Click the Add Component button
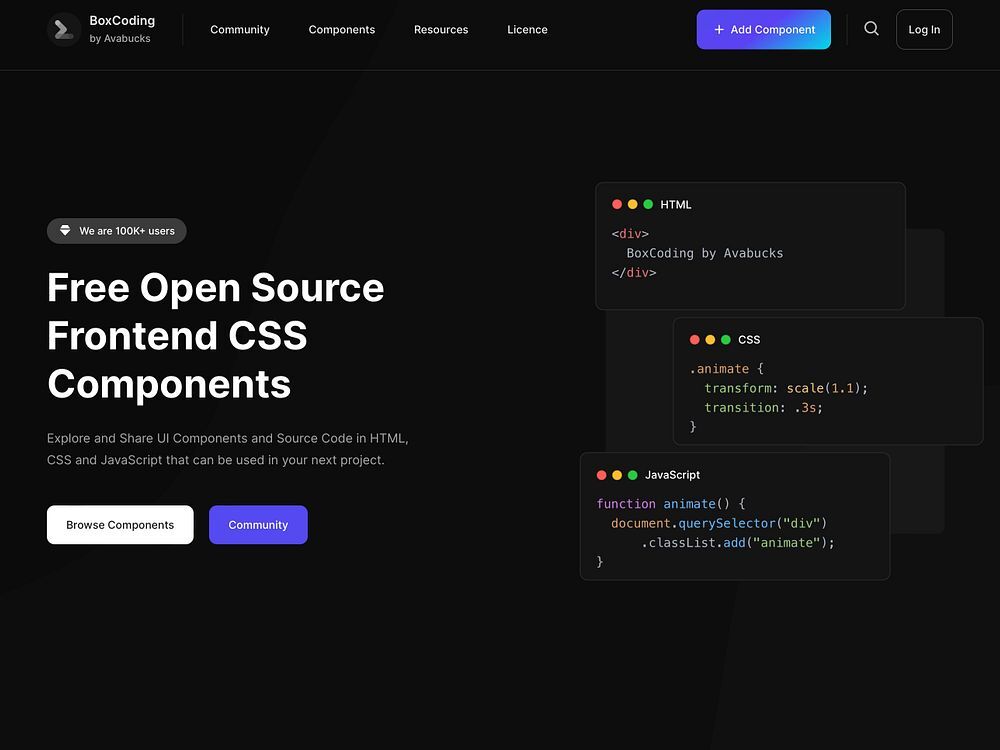The image size is (1000, 750). tap(763, 29)
